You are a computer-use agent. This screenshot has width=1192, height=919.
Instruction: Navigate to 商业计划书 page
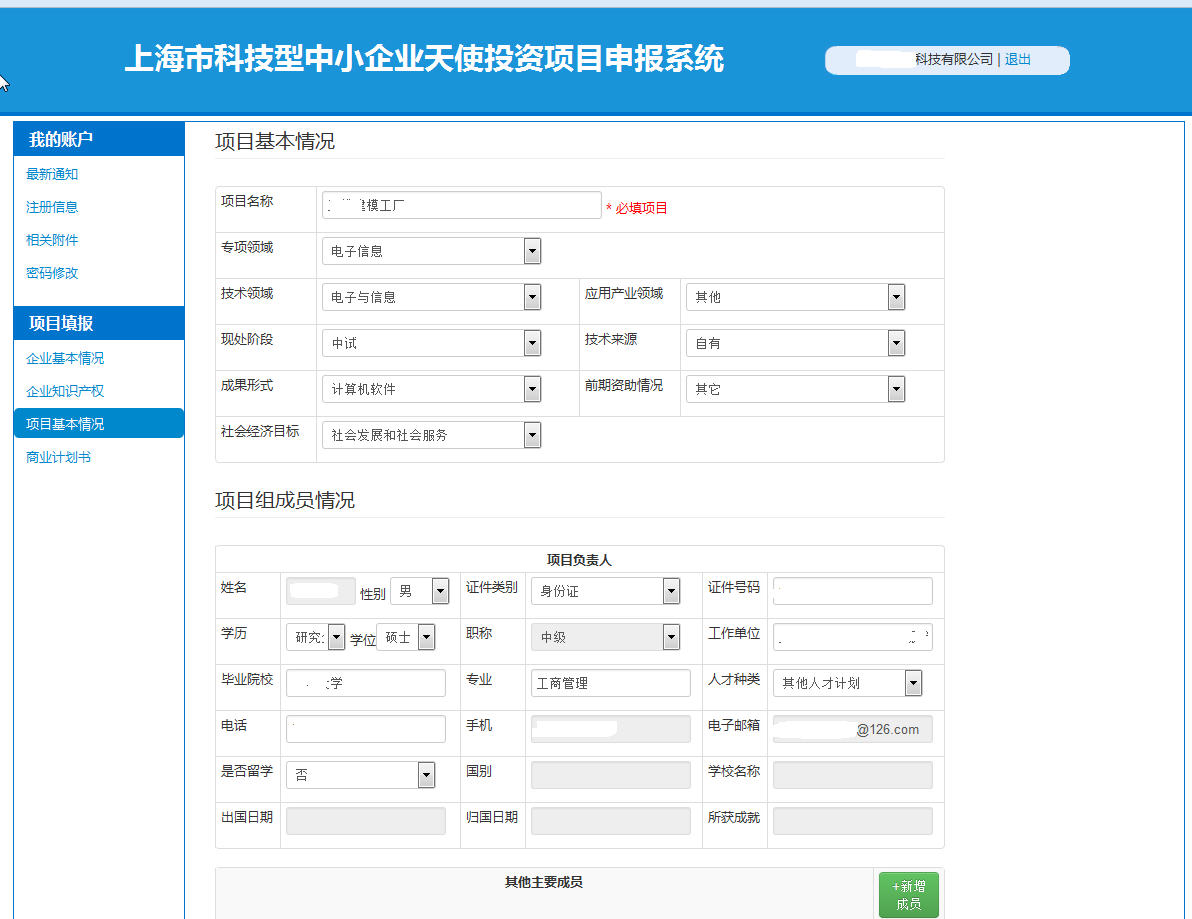(x=59, y=457)
